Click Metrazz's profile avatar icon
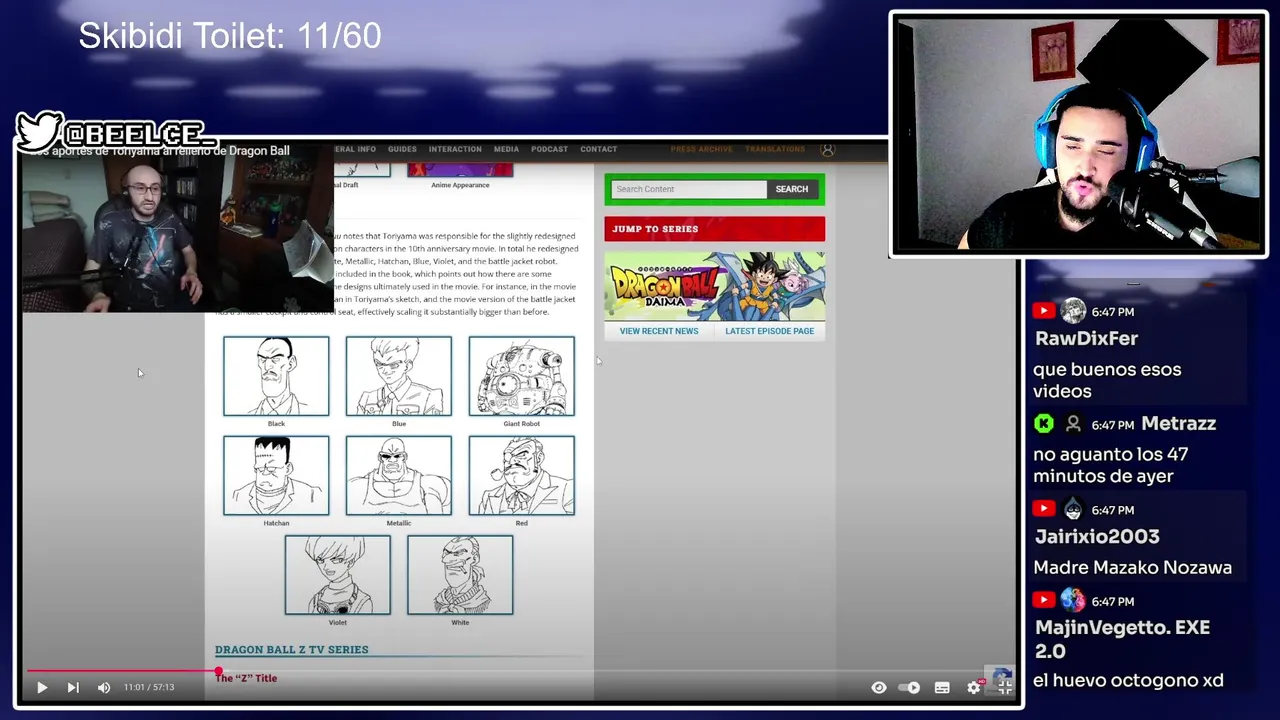This screenshot has height=720, width=1280. pos(1073,424)
